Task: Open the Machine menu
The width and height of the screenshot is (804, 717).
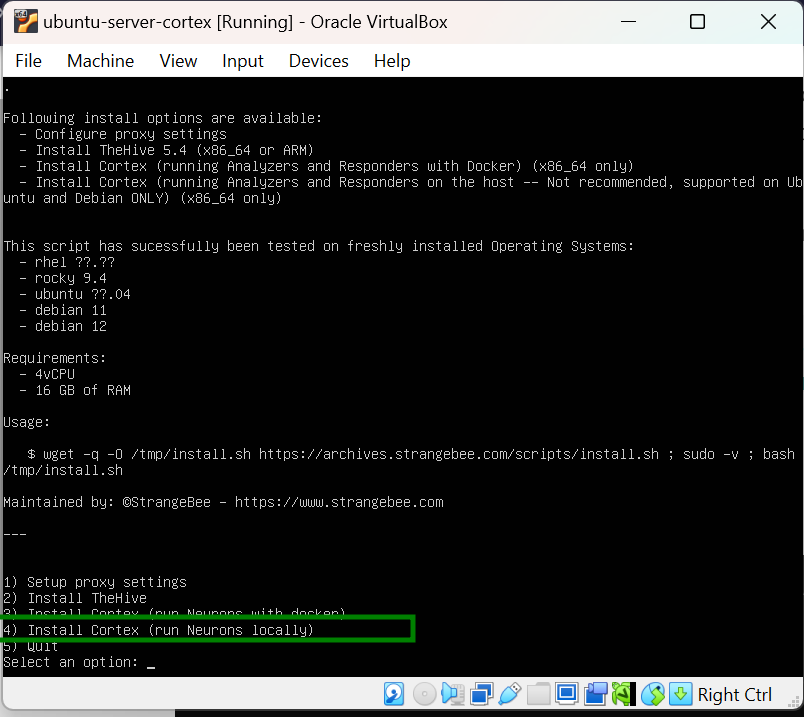Action: click(100, 61)
